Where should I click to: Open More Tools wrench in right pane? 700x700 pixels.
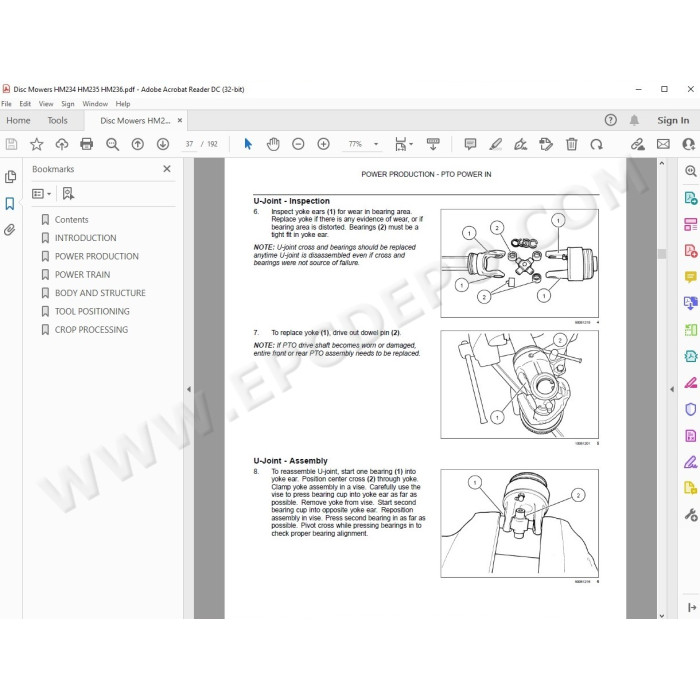[691, 515]
